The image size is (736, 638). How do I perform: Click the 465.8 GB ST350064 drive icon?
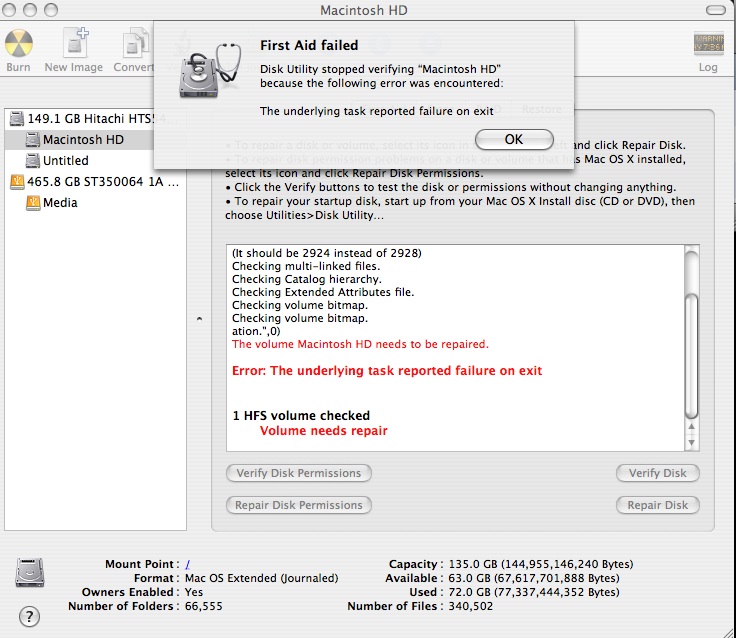click(17, 182)
